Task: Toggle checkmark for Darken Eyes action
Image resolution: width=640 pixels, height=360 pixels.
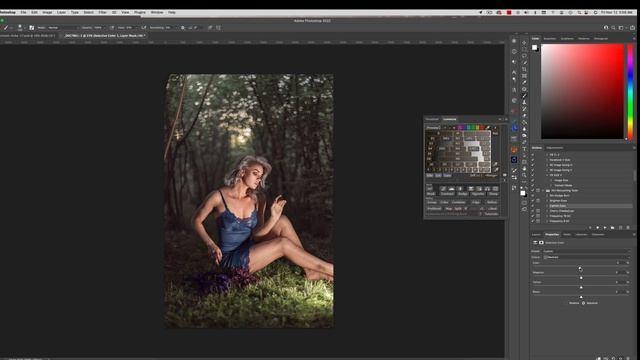Action: click(533, 206)
